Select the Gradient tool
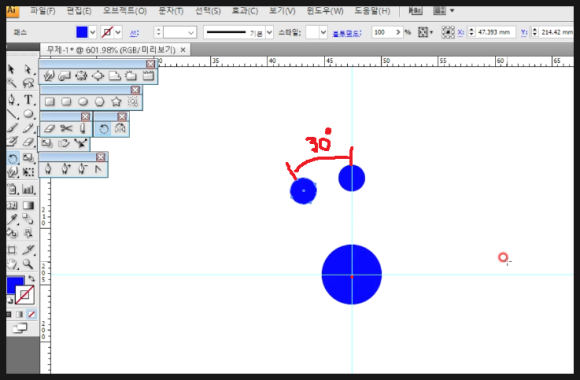This screenshot has width=580, height=380. [28, 205]
